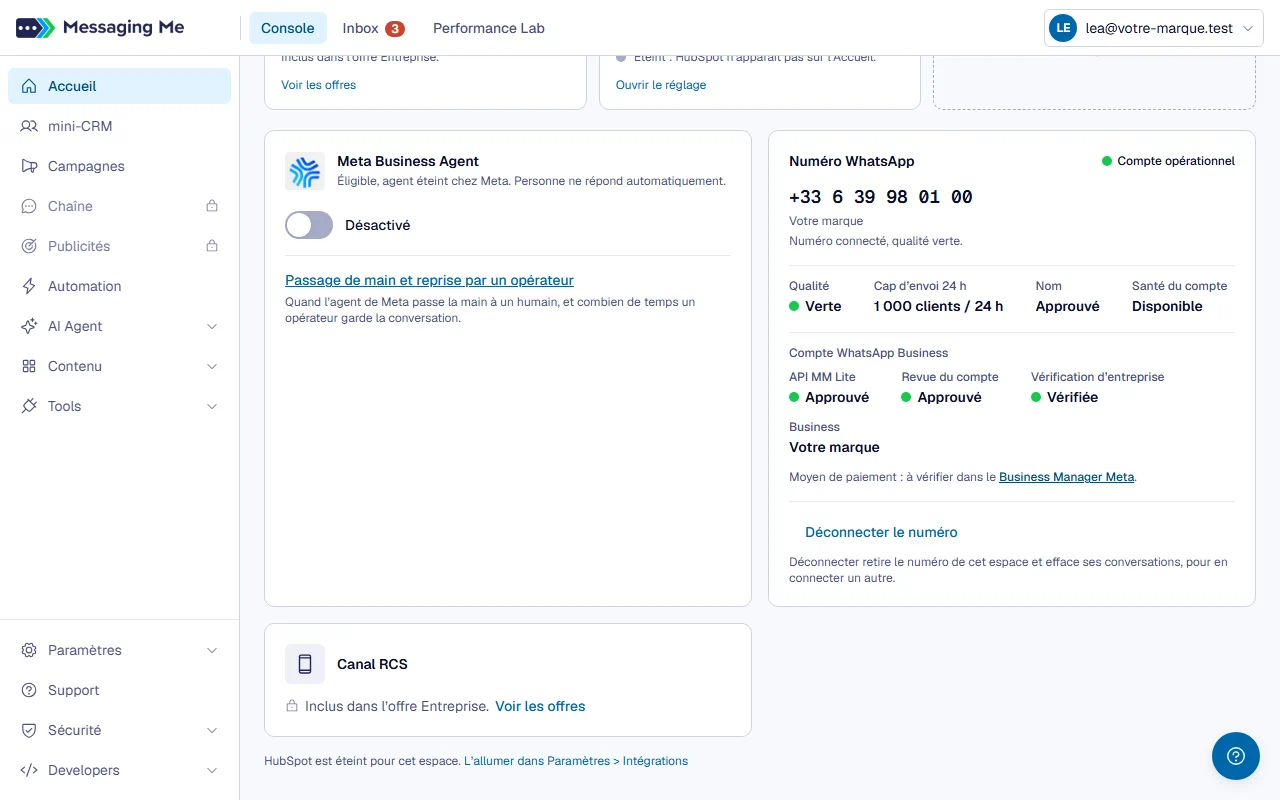Click the Chaîne chat bubble icon
Screen dimensions: 1280x800
pos(29,206)
